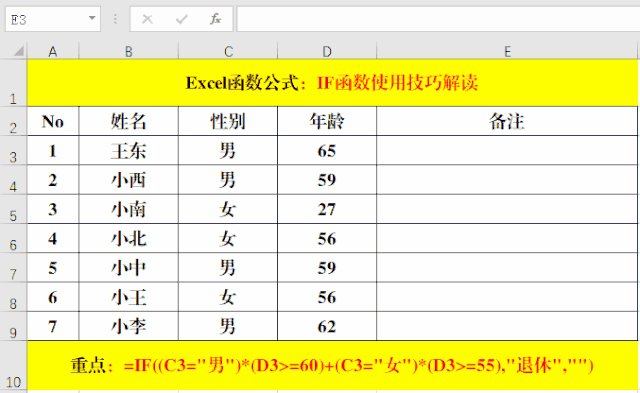Select row 9 header
Viewport: 640px width, 393px height.
pos(13,326)
